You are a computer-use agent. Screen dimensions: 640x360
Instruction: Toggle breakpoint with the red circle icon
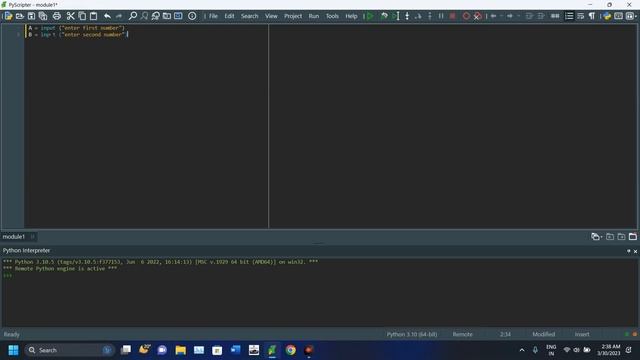(466, 16)
